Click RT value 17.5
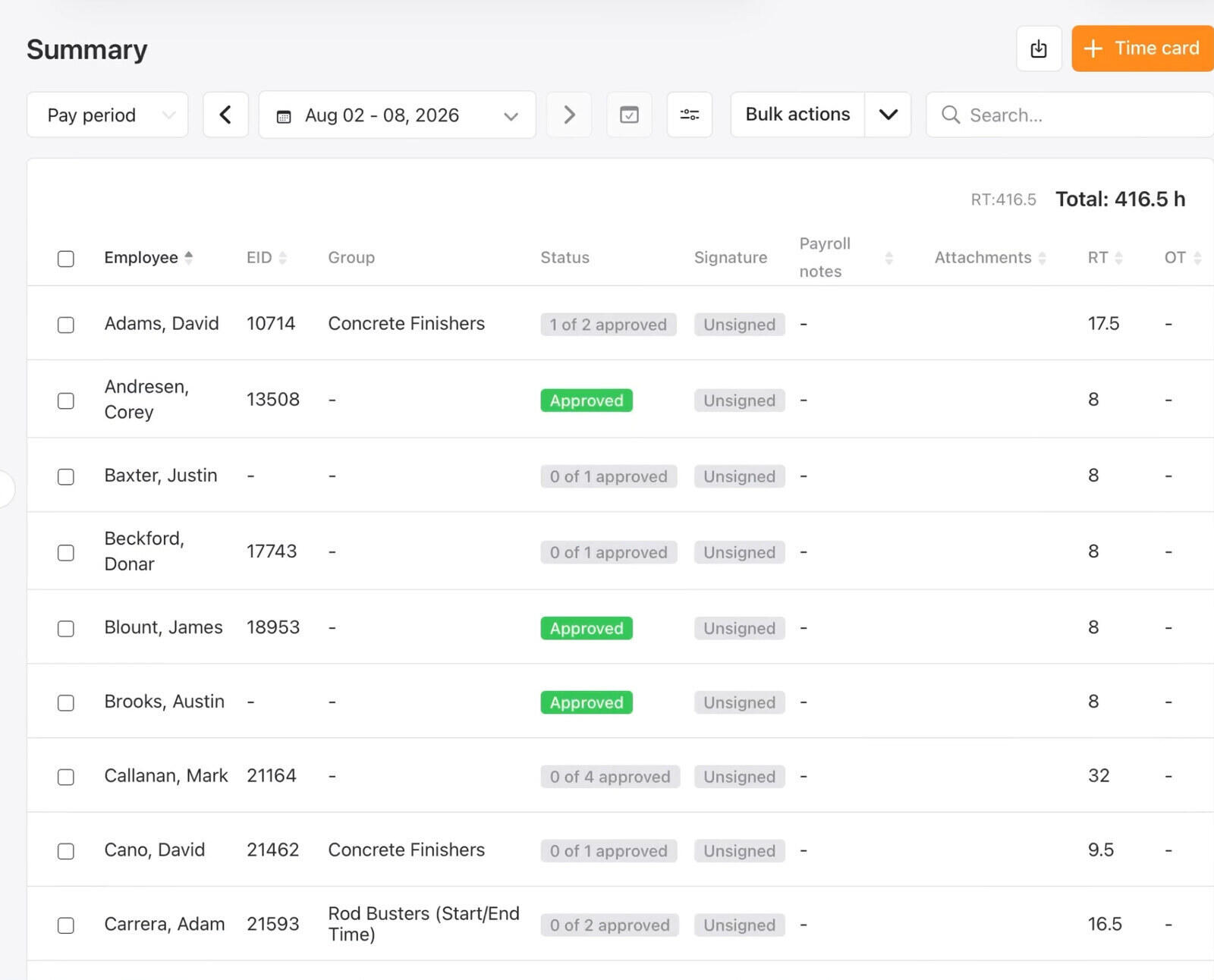The height and width of the screenshot is (980, 1214). click(1103, 323)
